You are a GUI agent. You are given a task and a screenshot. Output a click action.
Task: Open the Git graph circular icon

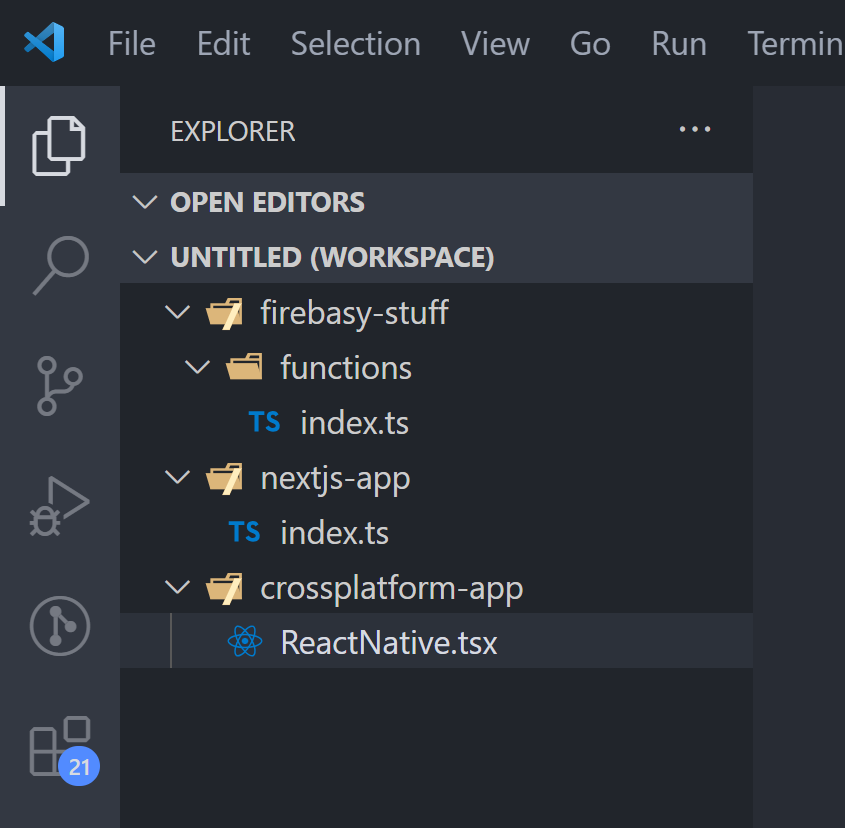[x=60, y=626]
